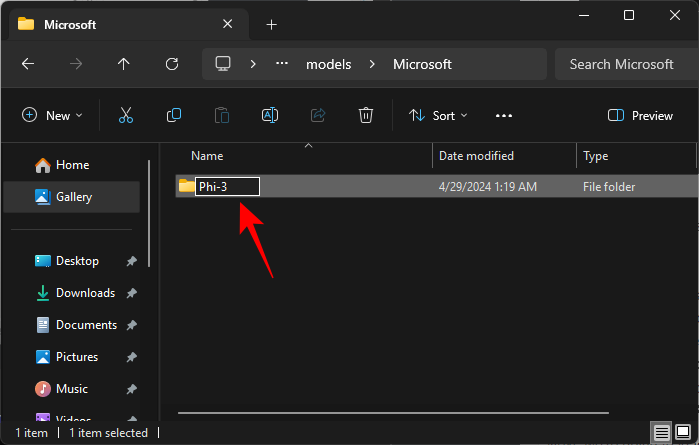Click the Delete trash can icon
Screen dimensions: 699x445
click(366, 115)
